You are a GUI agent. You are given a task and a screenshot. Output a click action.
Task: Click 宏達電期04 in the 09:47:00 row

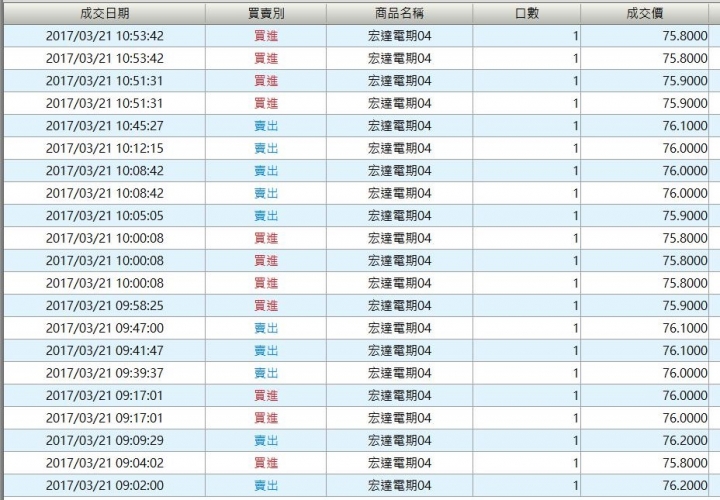click(x=399, y=328)
